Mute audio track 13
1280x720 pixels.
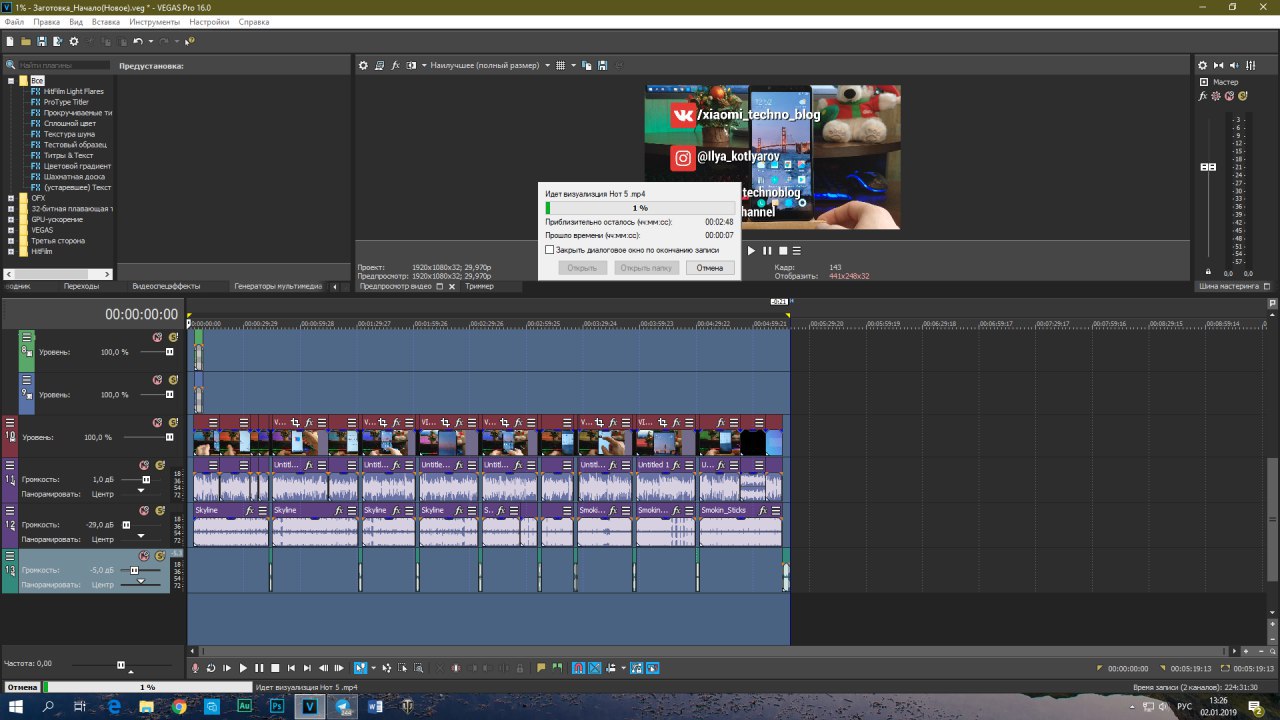(144, 556)
